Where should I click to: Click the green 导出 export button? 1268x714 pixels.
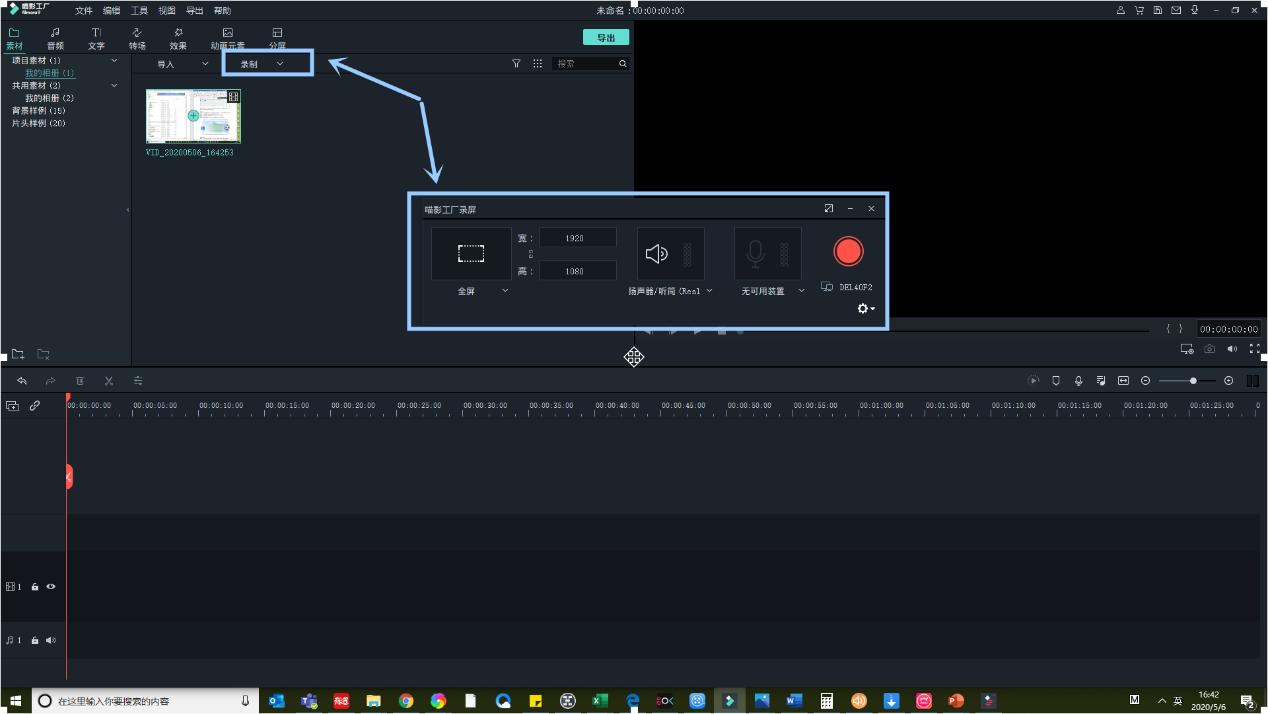(606, 38)
